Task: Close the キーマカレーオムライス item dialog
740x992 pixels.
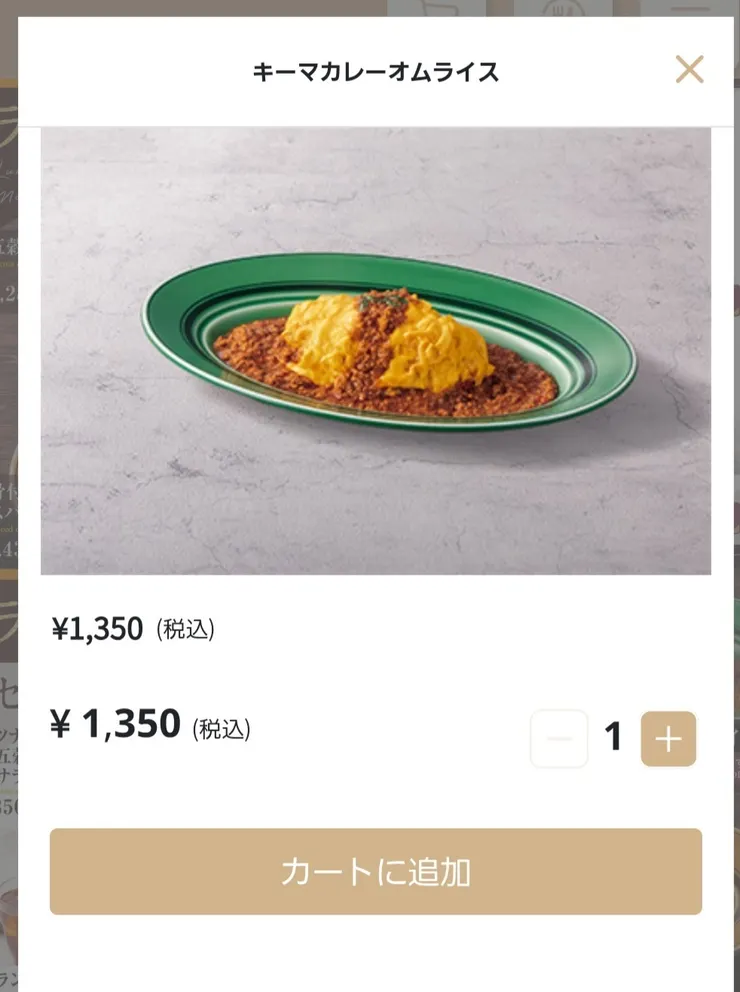Action: [x=689, y=70]
